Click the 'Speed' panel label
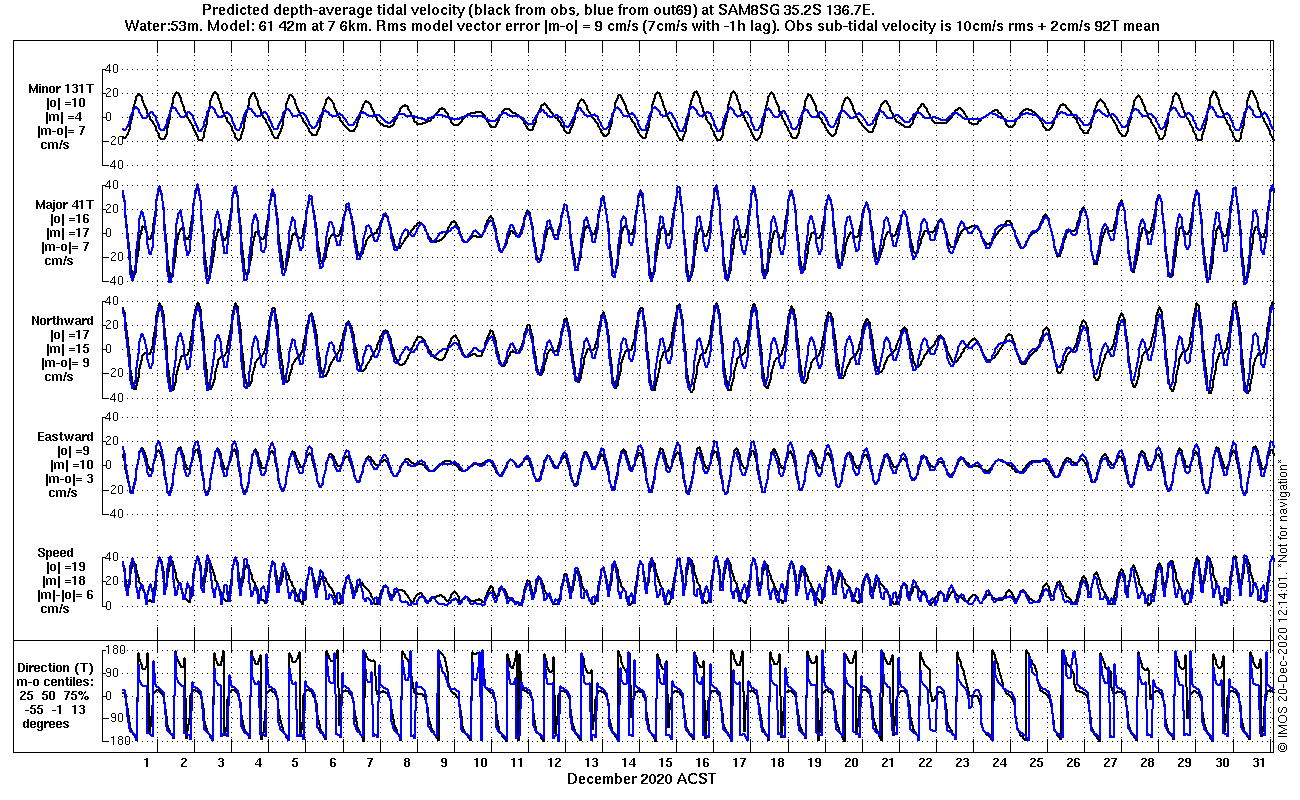1300x800 pixels. tap(56, 553)
